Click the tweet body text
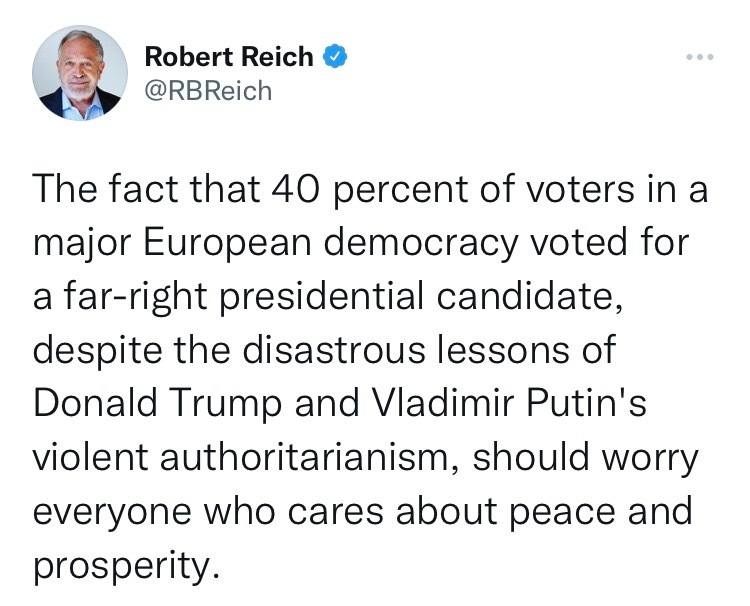Screen dimensions: 750x606 point(368,376)
